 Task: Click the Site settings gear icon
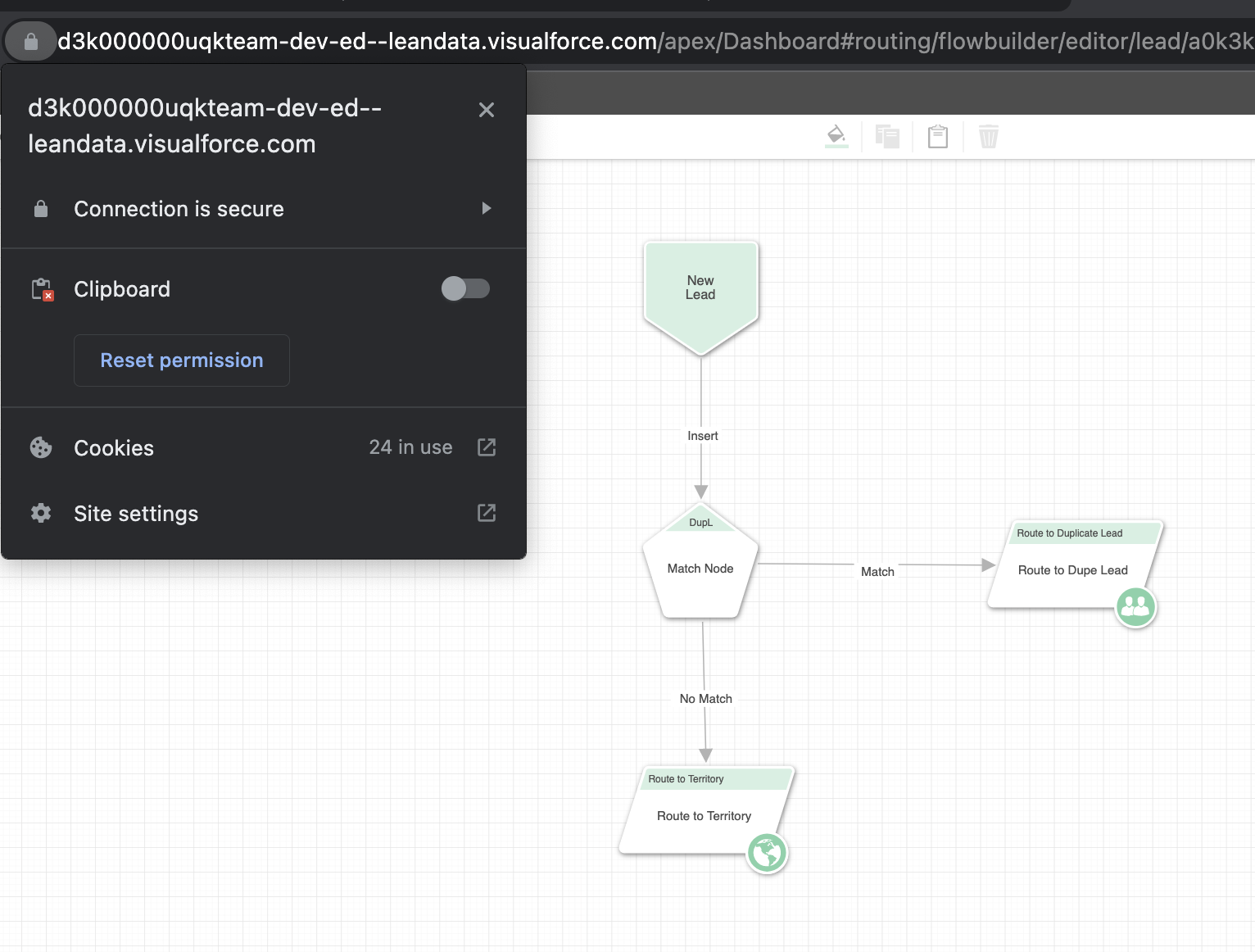pos(41,513)
